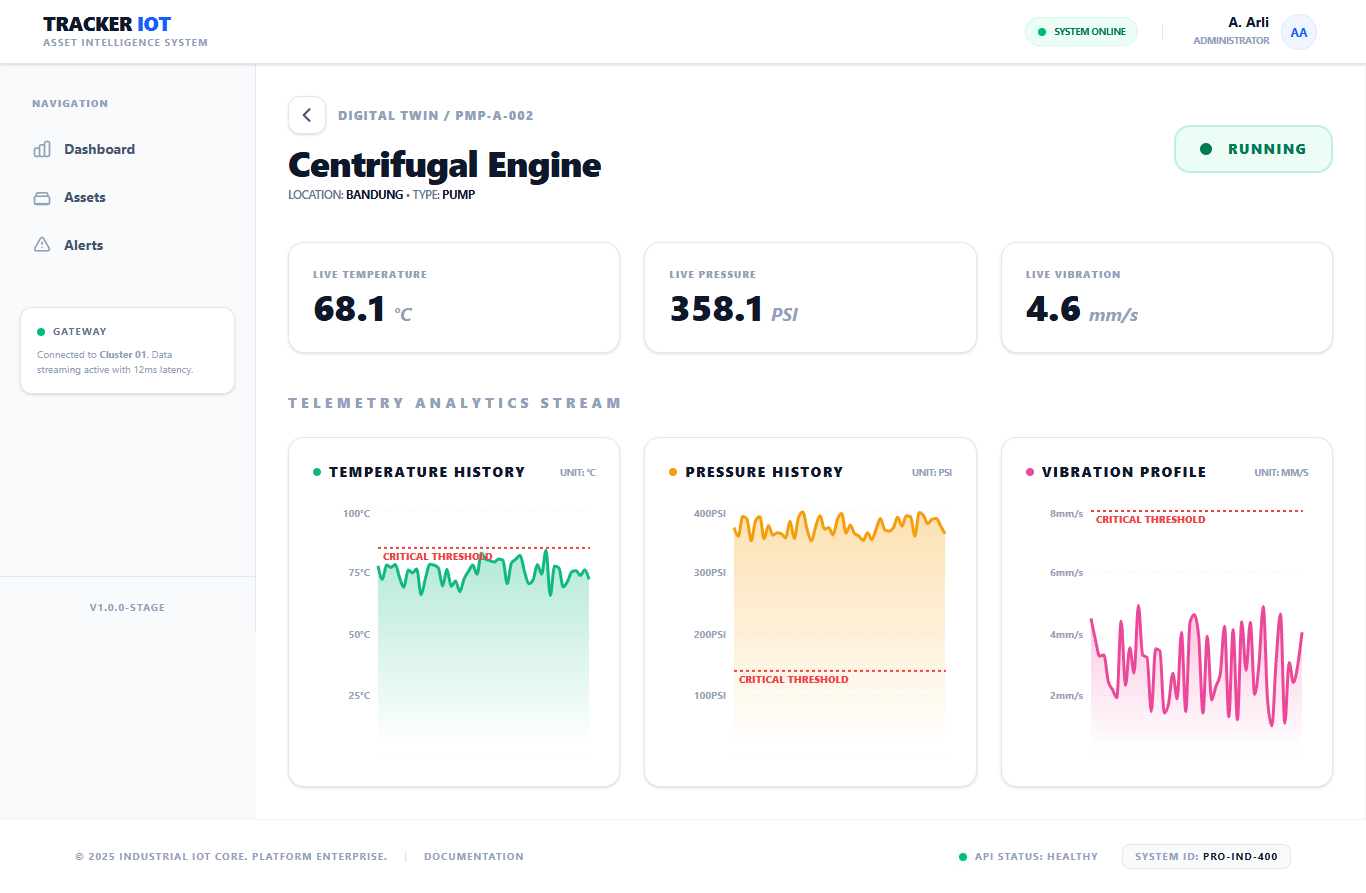Click the green Gateway status dot
1366x893 pixels.
41,332
